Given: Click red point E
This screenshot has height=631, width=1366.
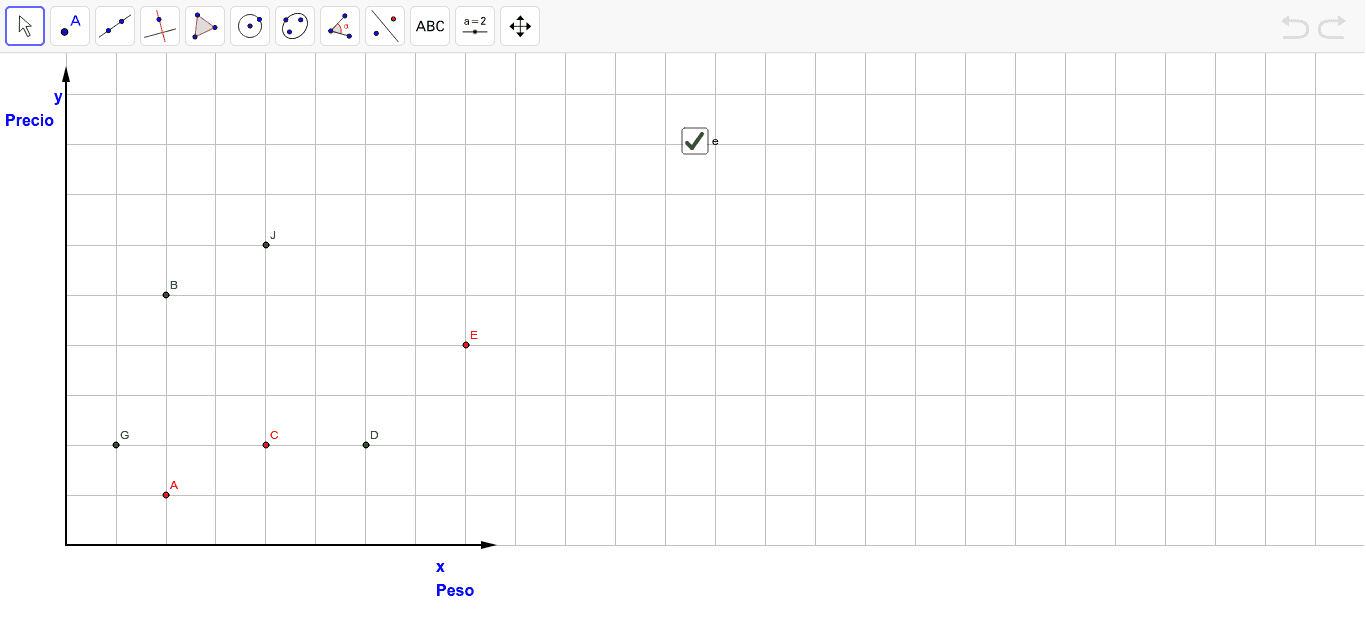Looking at the screenshot, I should coord(466,345).
